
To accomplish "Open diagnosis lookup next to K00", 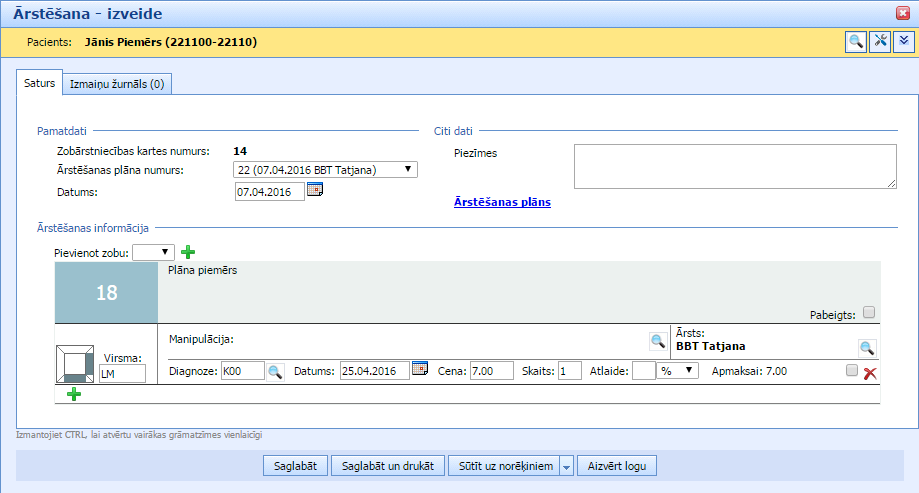I will tap(275, 371).
